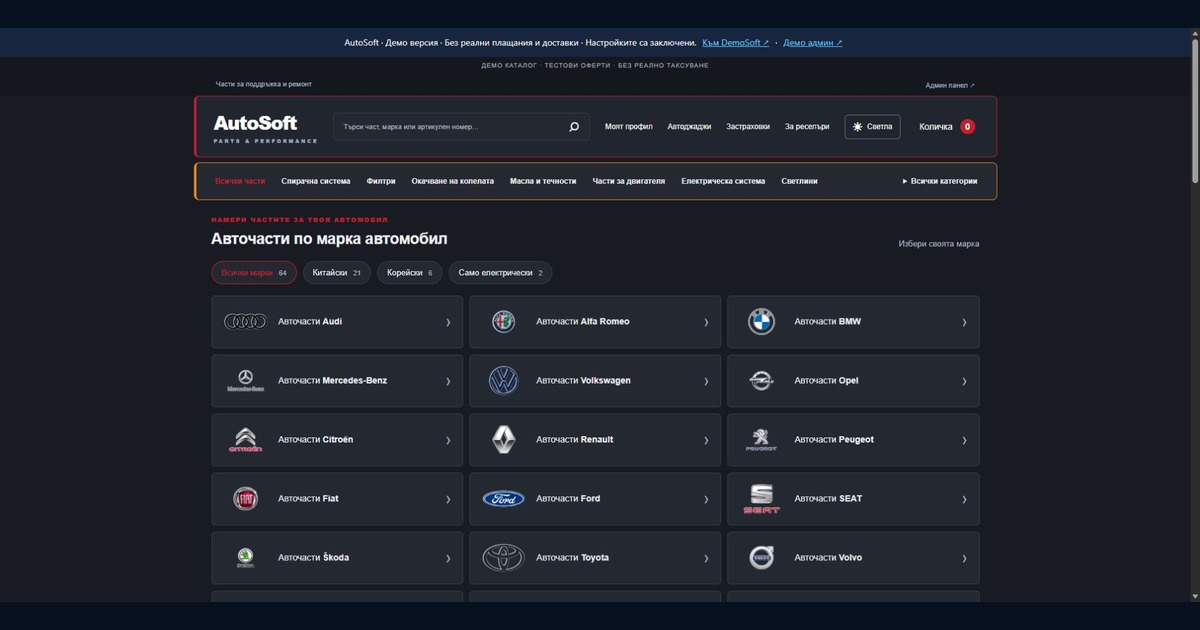Click the AutoSoft site logo
This screenshot has height=630, width=1200.
(x=265, y=128)
